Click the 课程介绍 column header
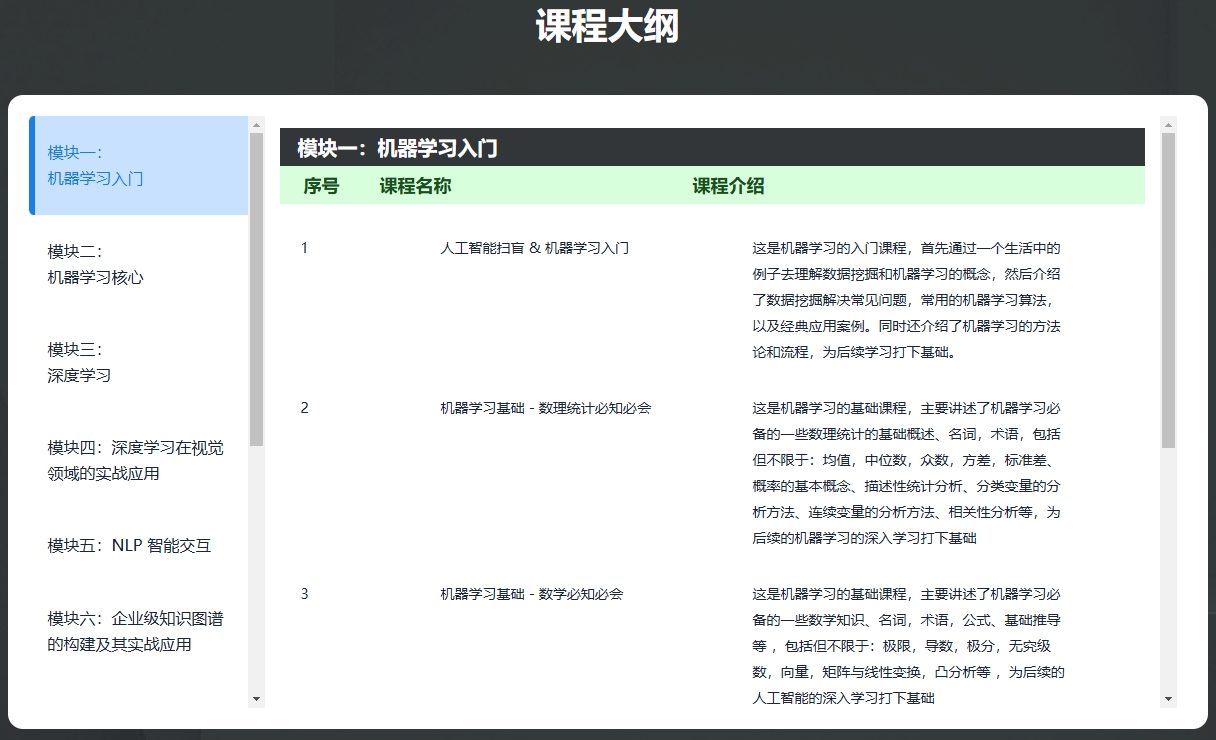1216x740 pixels. [728, 186]
